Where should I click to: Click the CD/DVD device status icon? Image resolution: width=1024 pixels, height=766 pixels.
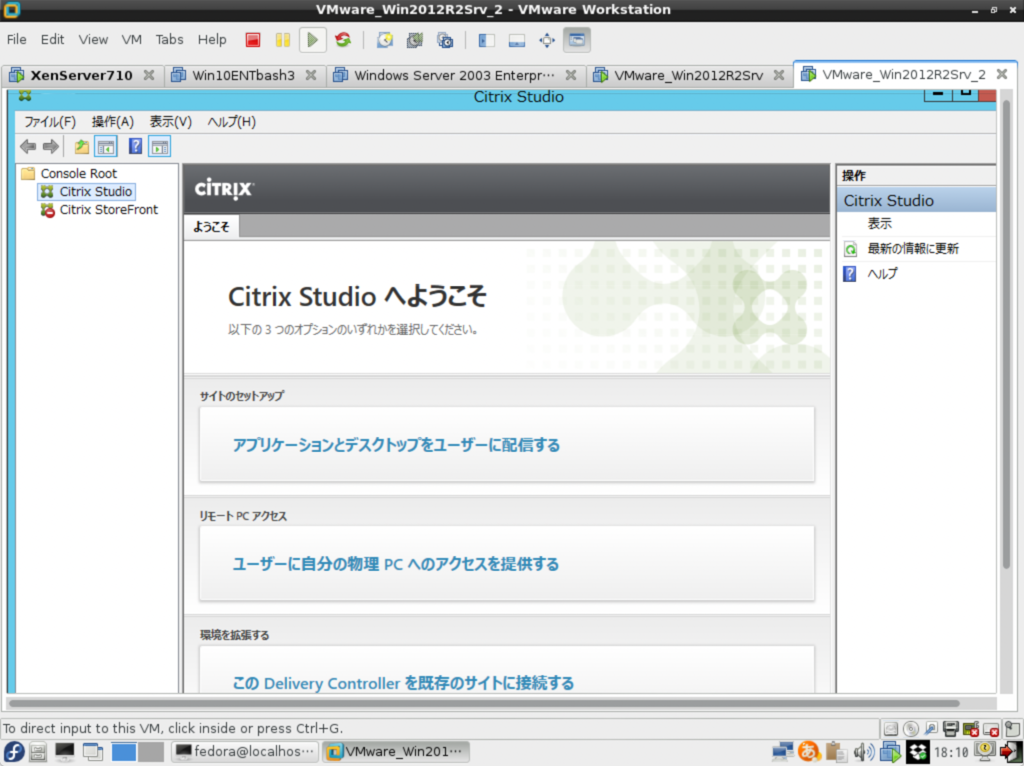coord(911,728)
